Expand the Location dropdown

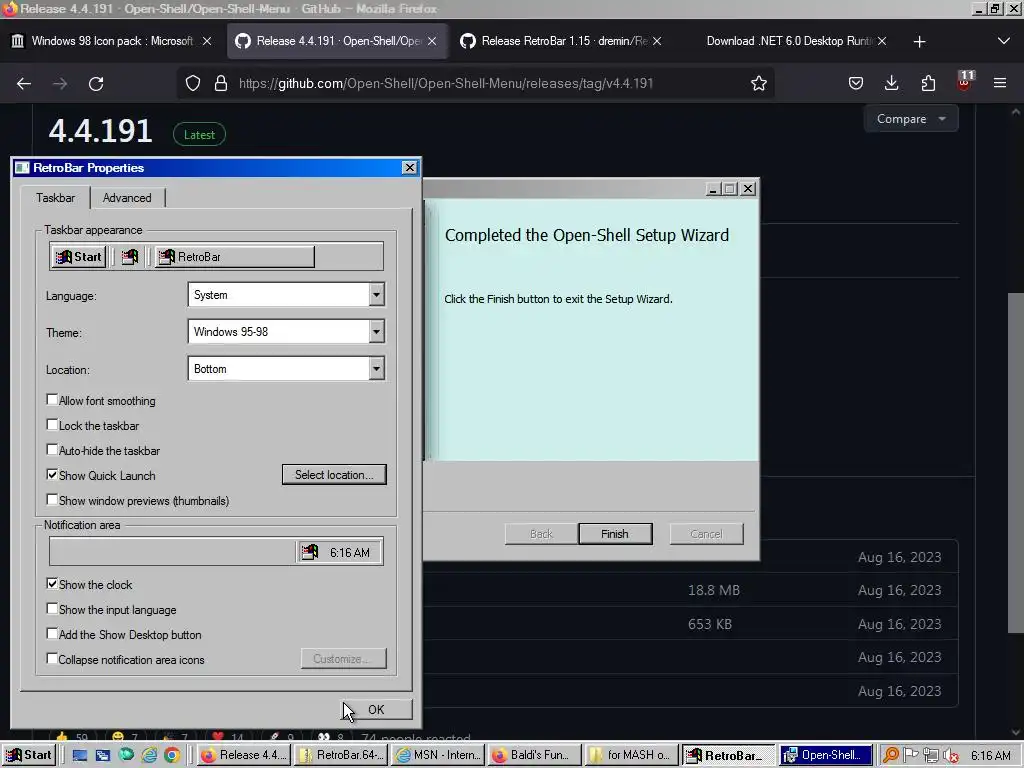point(376,369)
